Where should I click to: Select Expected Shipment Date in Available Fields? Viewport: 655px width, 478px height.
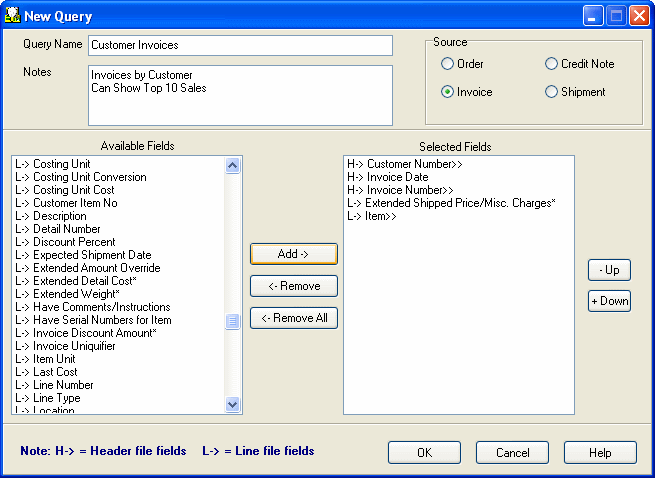tap(92, 255)
